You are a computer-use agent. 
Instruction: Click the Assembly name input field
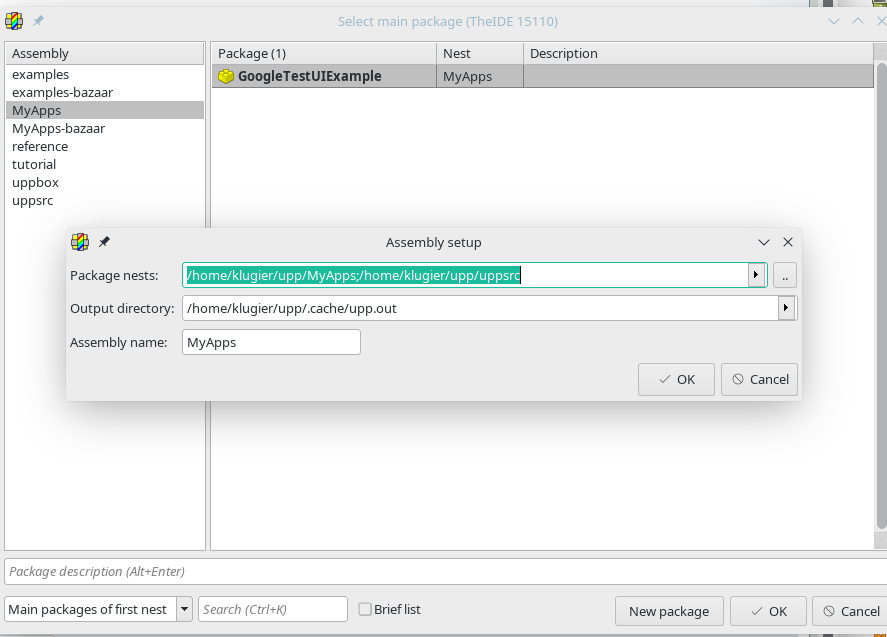coord(271,342)
